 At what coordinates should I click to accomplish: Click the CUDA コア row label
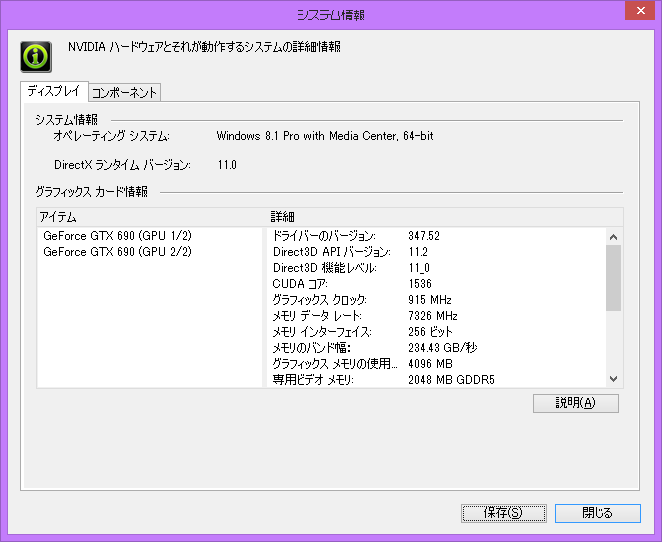coord(300,284)
